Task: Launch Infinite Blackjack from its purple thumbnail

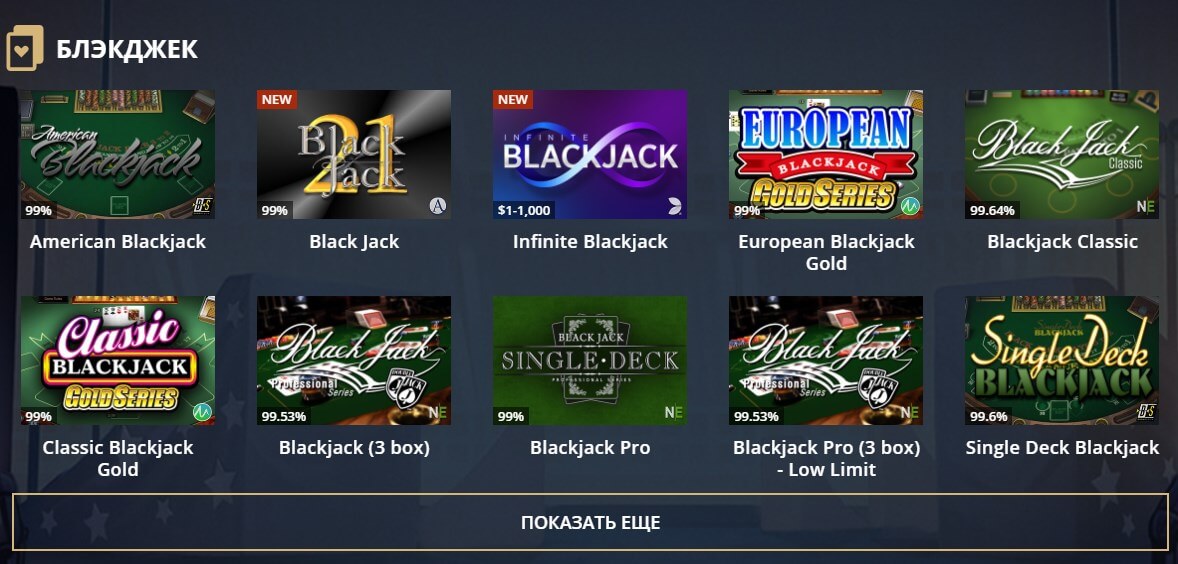Action: point(590,155)
